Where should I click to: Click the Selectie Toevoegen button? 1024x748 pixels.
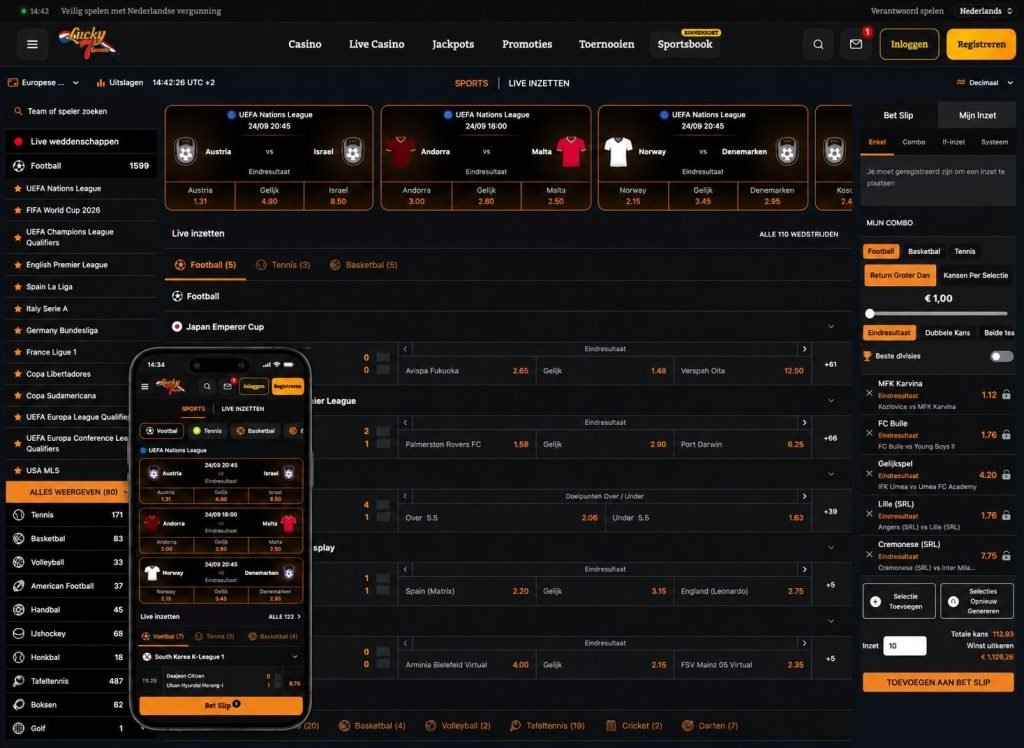899,601
